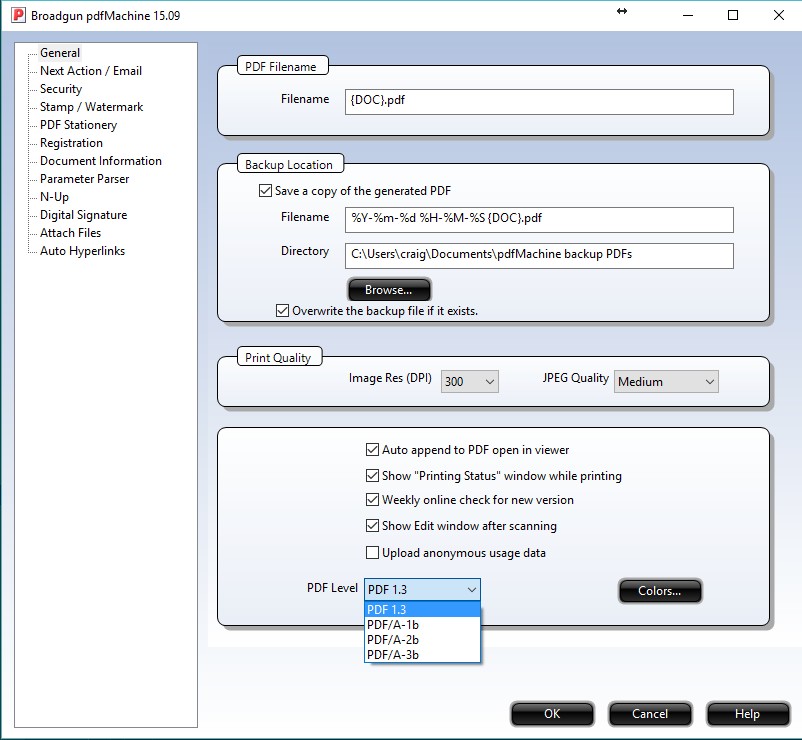Viewport: 802px width, 740px height.
Task: Select the Auto Hyperlinks category
Action: click(82, 251)
